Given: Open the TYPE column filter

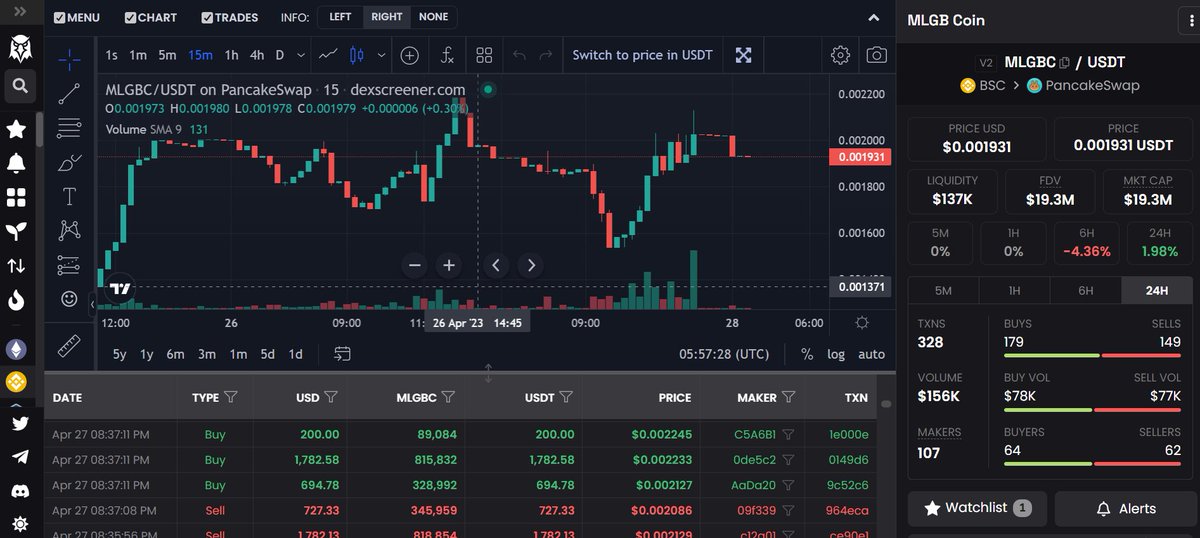Looking at the screenshot, I should [x=231, y=397].
